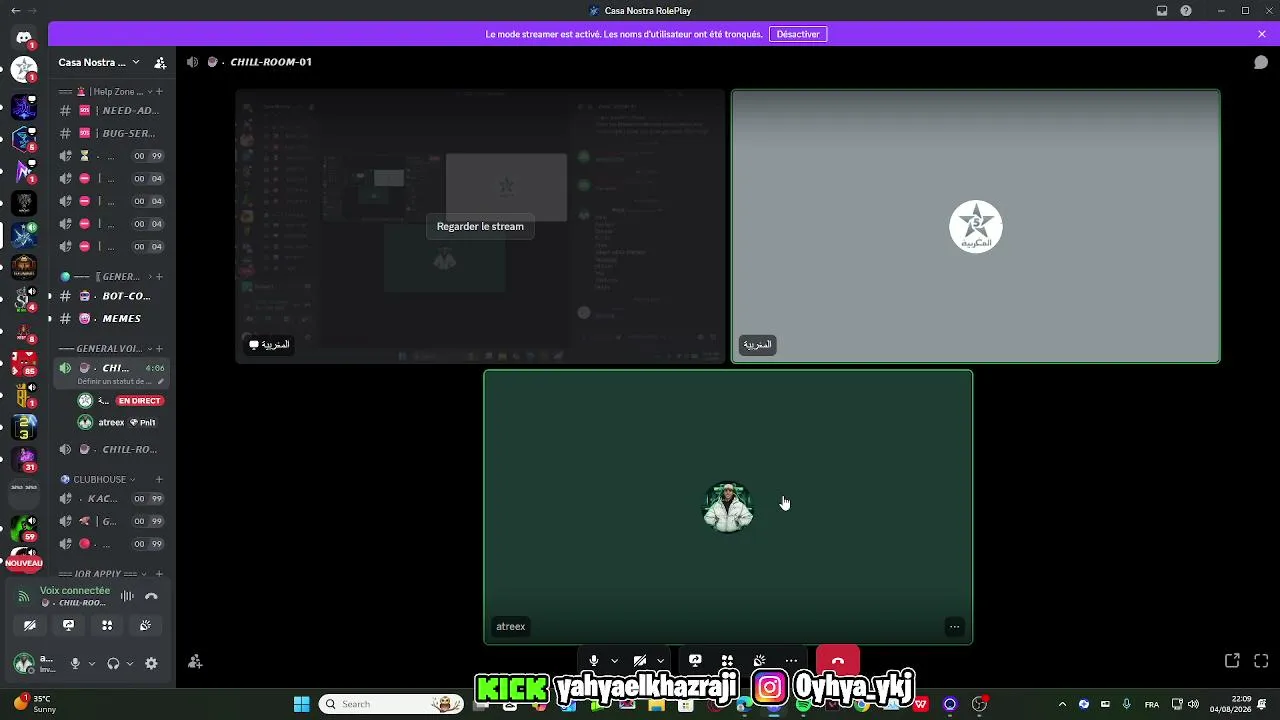
Task: Open output device options beside headphones
Action: pyautogui.click(x=129, y=663)
